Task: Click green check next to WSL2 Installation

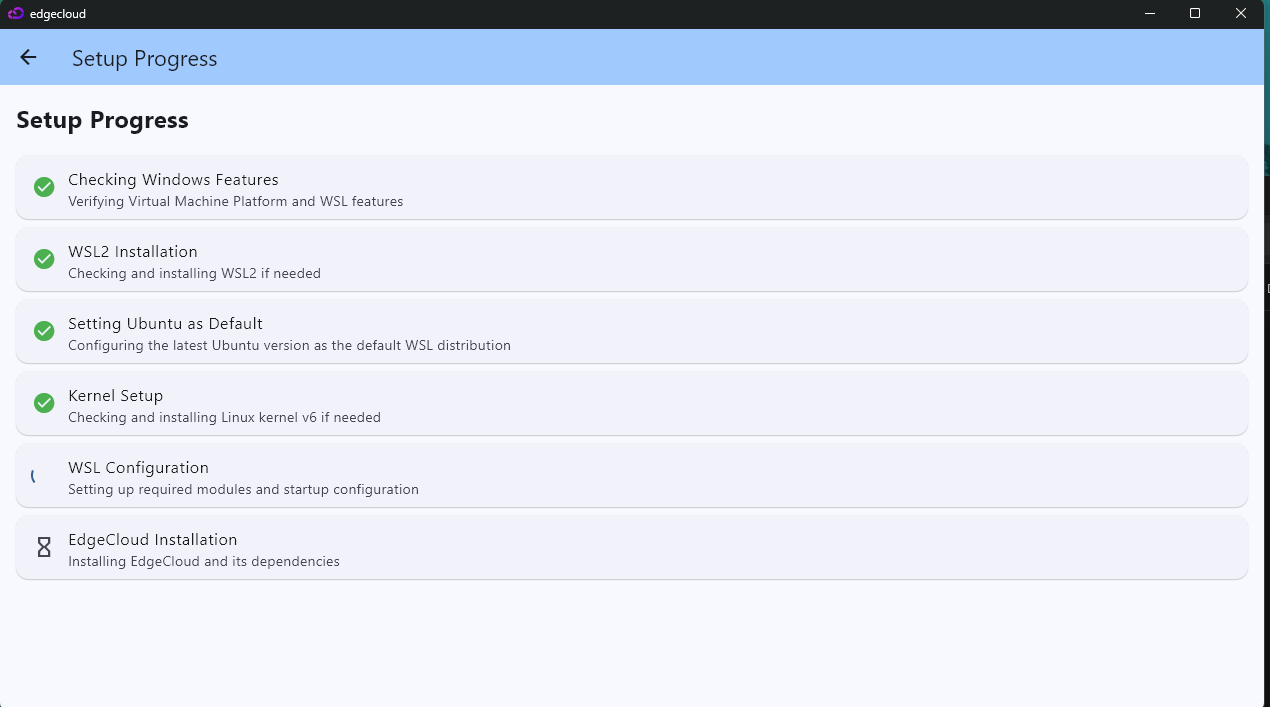Action: (x=44, y=259)
